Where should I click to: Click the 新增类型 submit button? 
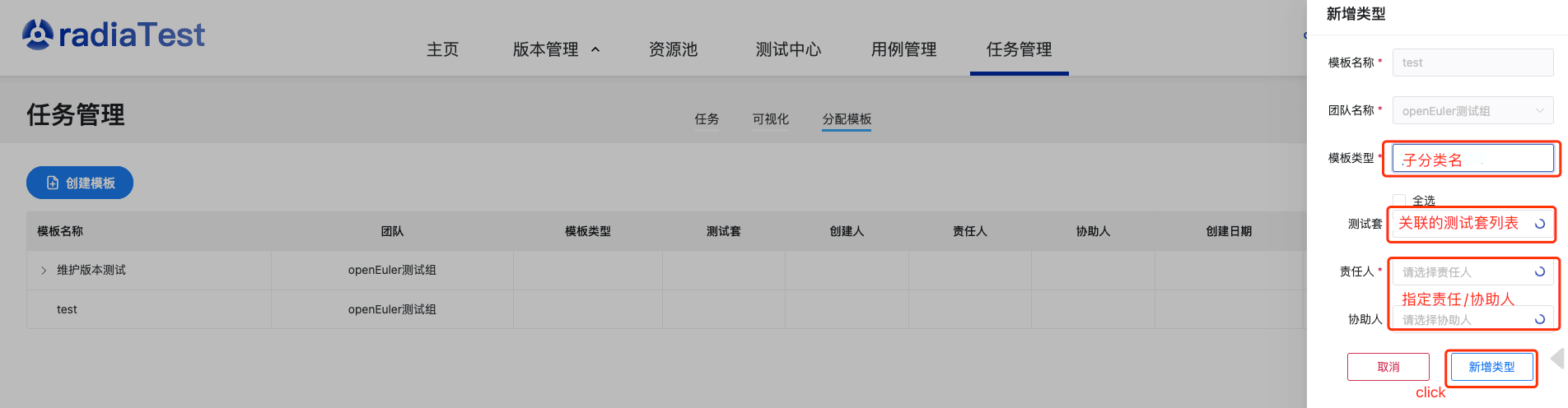click(x=1491, y=367)
